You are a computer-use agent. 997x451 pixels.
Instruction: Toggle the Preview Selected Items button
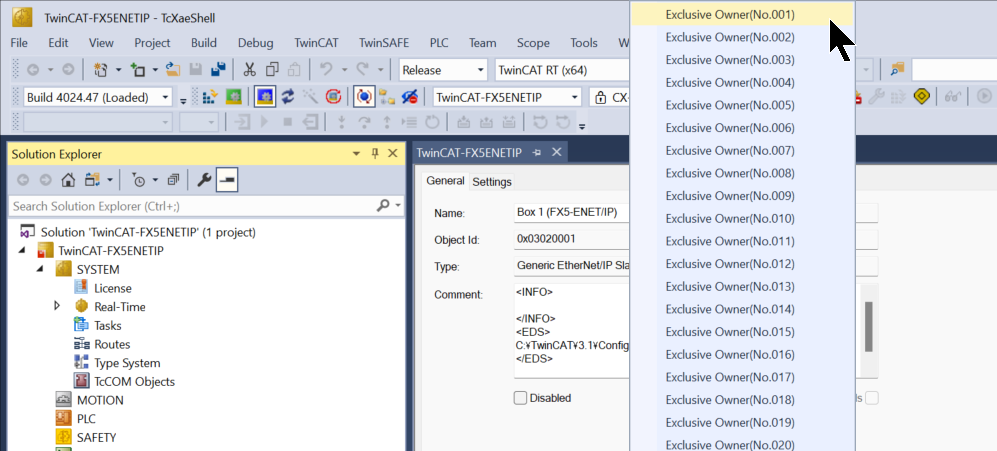coord(228,180)
